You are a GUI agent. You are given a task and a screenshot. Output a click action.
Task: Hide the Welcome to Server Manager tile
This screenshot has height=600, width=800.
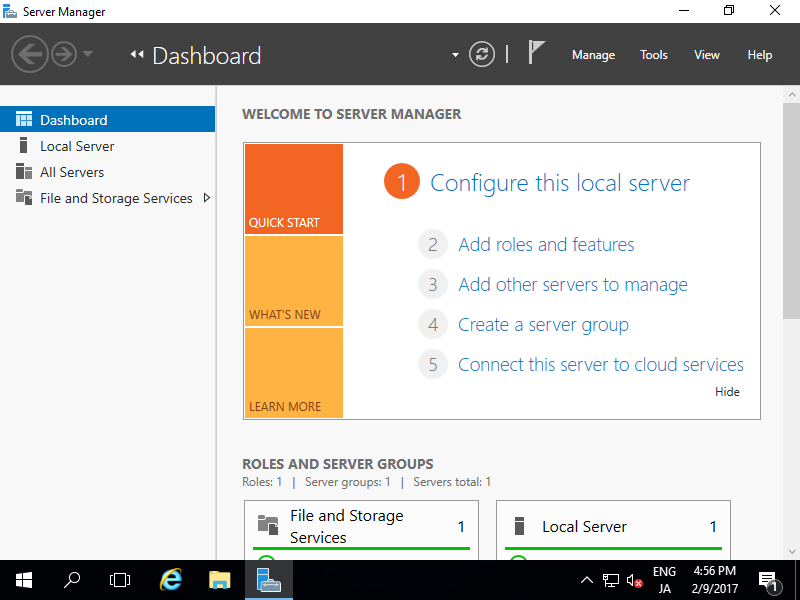pos(727,391)
